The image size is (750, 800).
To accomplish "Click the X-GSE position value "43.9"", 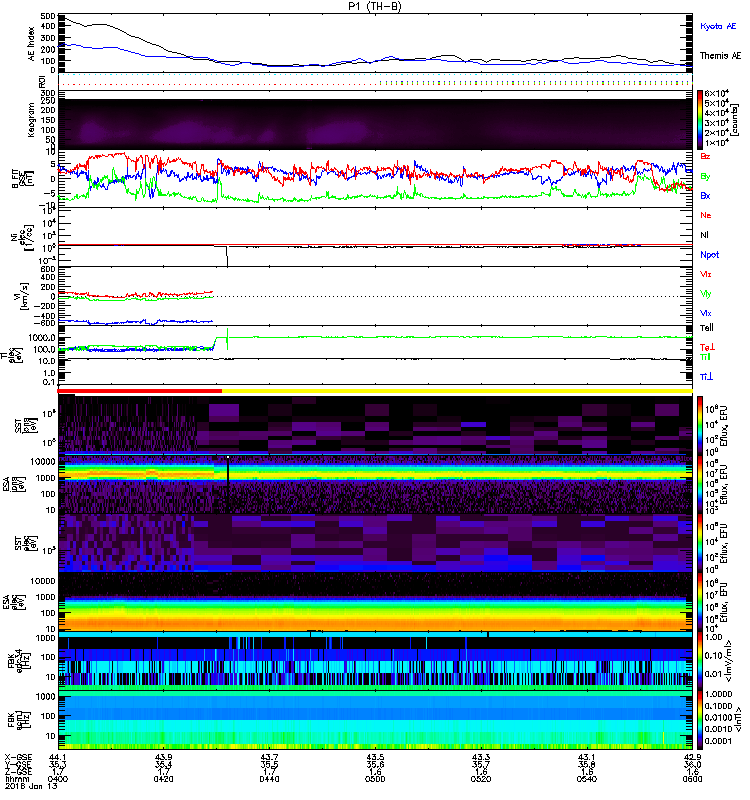I will (x=163, y=757).
